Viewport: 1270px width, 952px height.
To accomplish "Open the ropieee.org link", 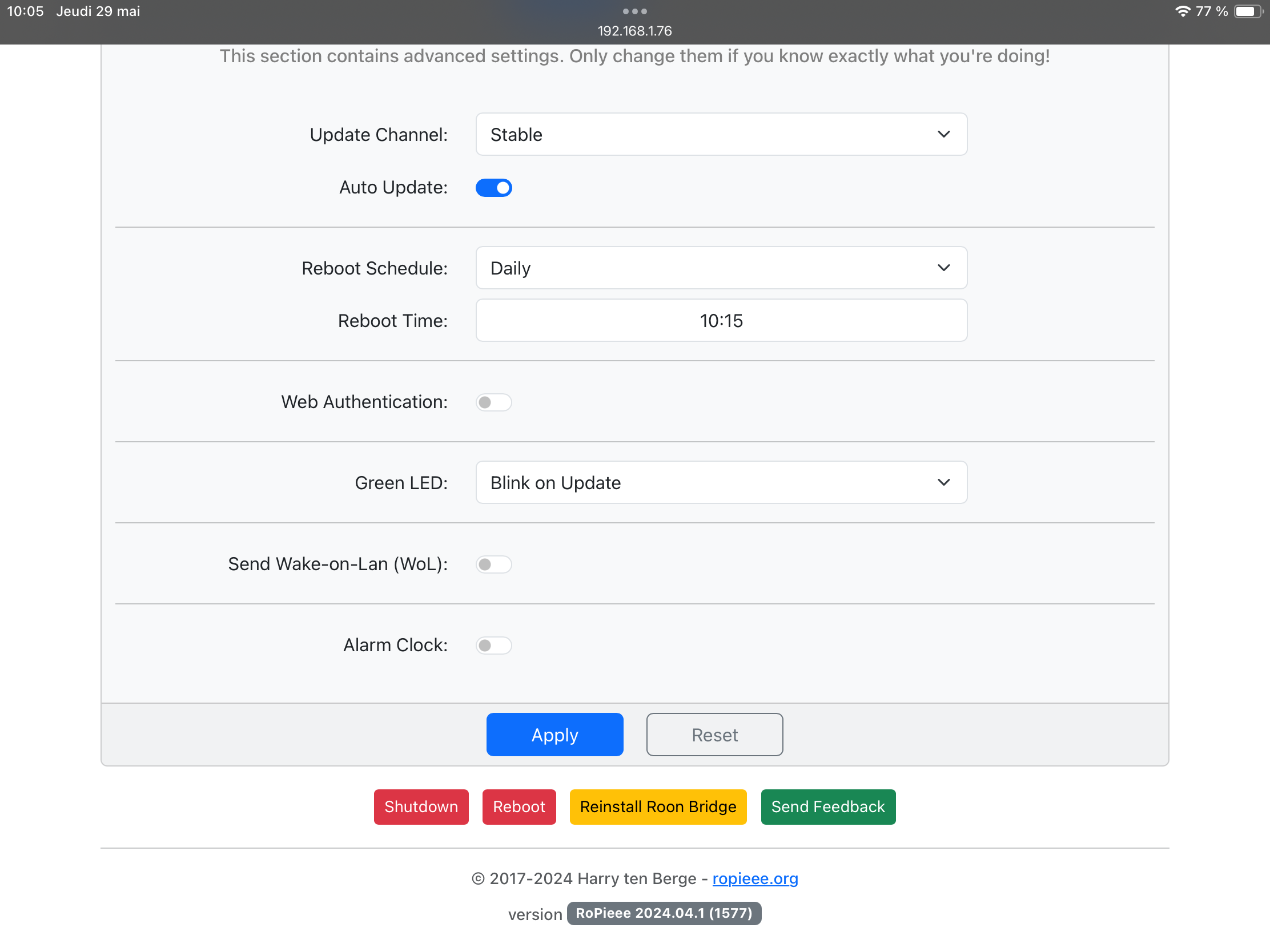I will click(755, 878).
